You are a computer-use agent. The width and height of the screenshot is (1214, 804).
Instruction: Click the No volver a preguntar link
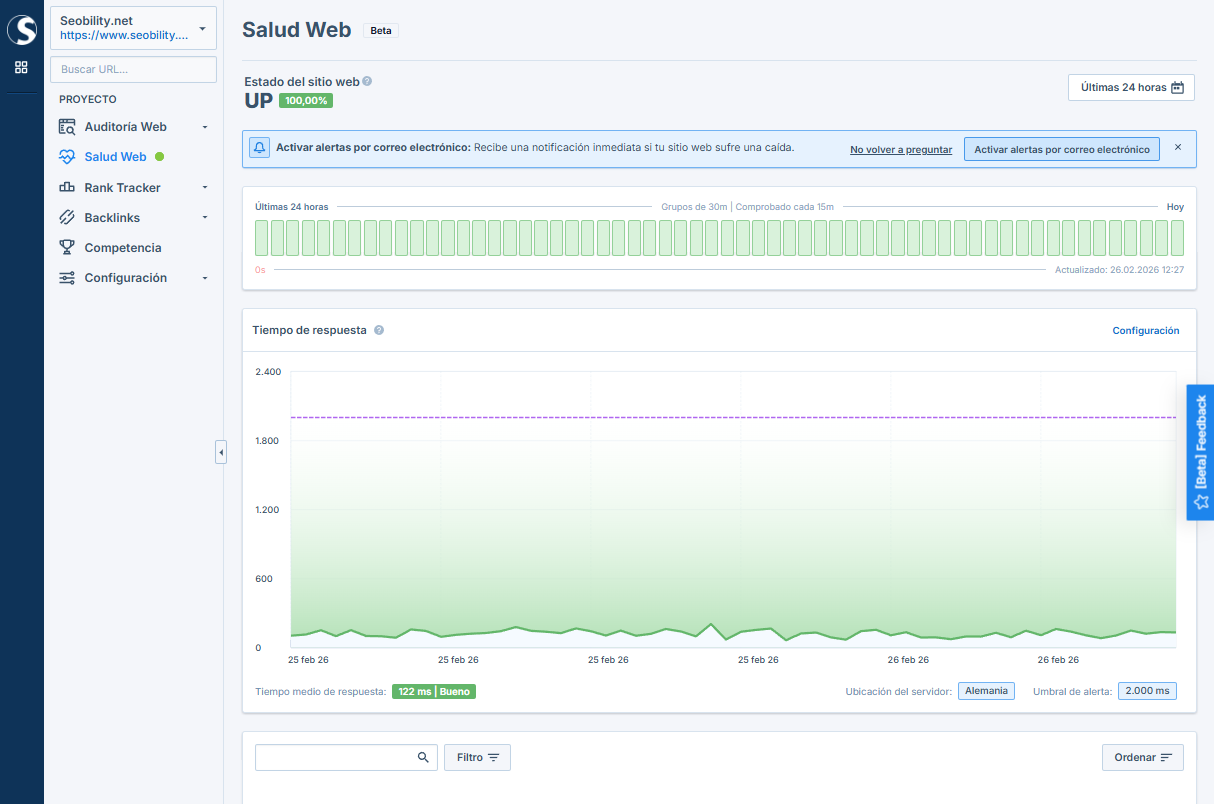900,150
